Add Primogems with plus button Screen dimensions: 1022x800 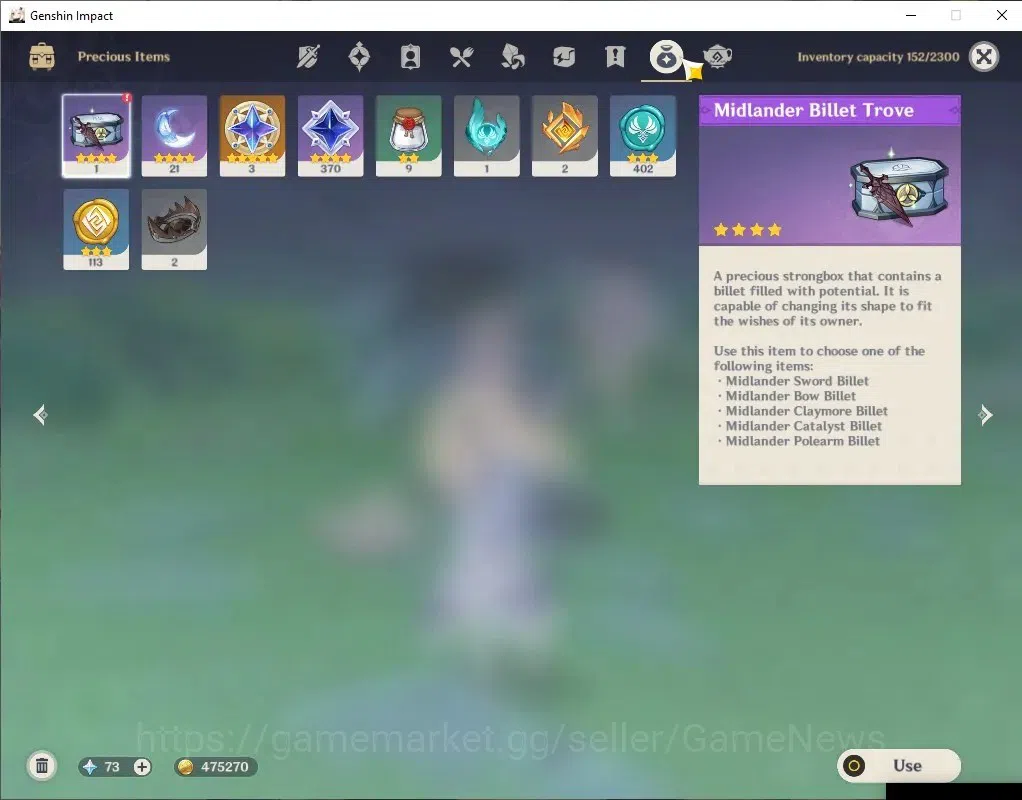[x=142, y=767]
